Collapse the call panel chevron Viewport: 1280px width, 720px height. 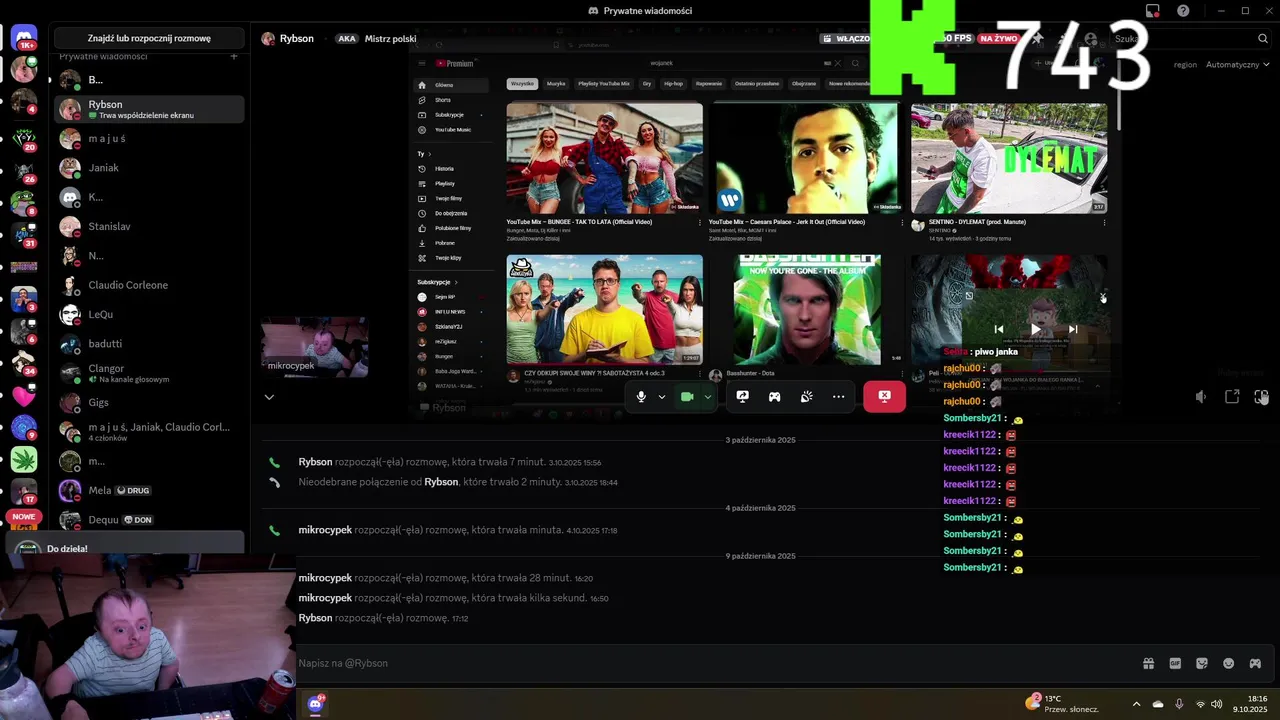pyautogui.click(x=269, y=397)
